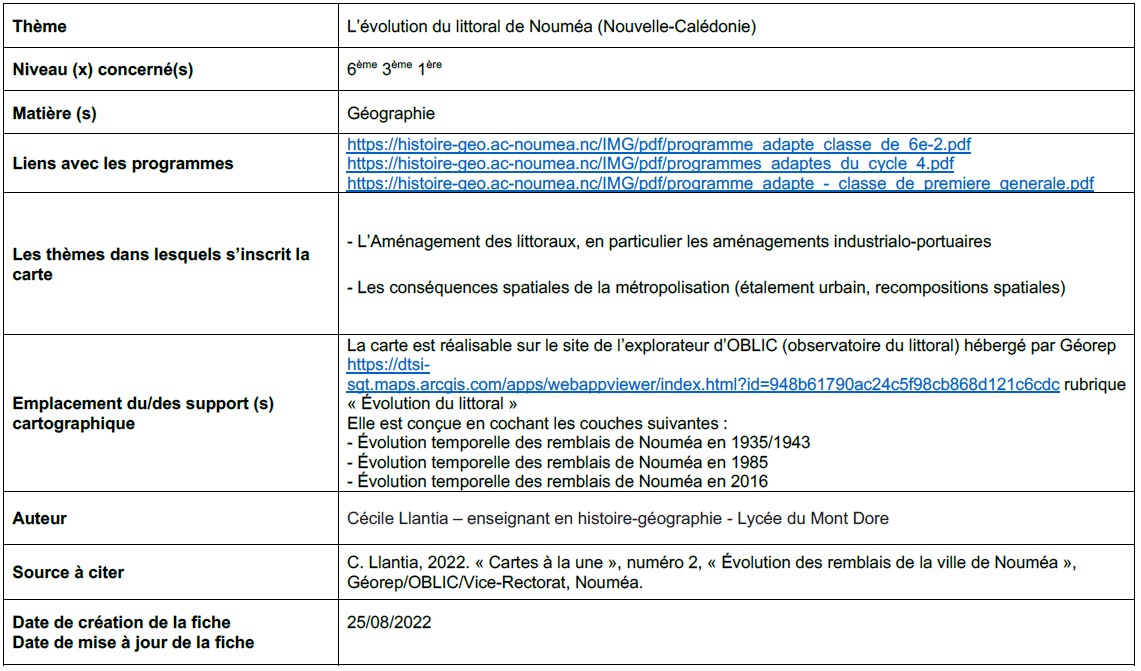Select the "Emplacement du/des support (s) cartographique" label
Screen dimensions: 1141x671
[x=142, y=413]
